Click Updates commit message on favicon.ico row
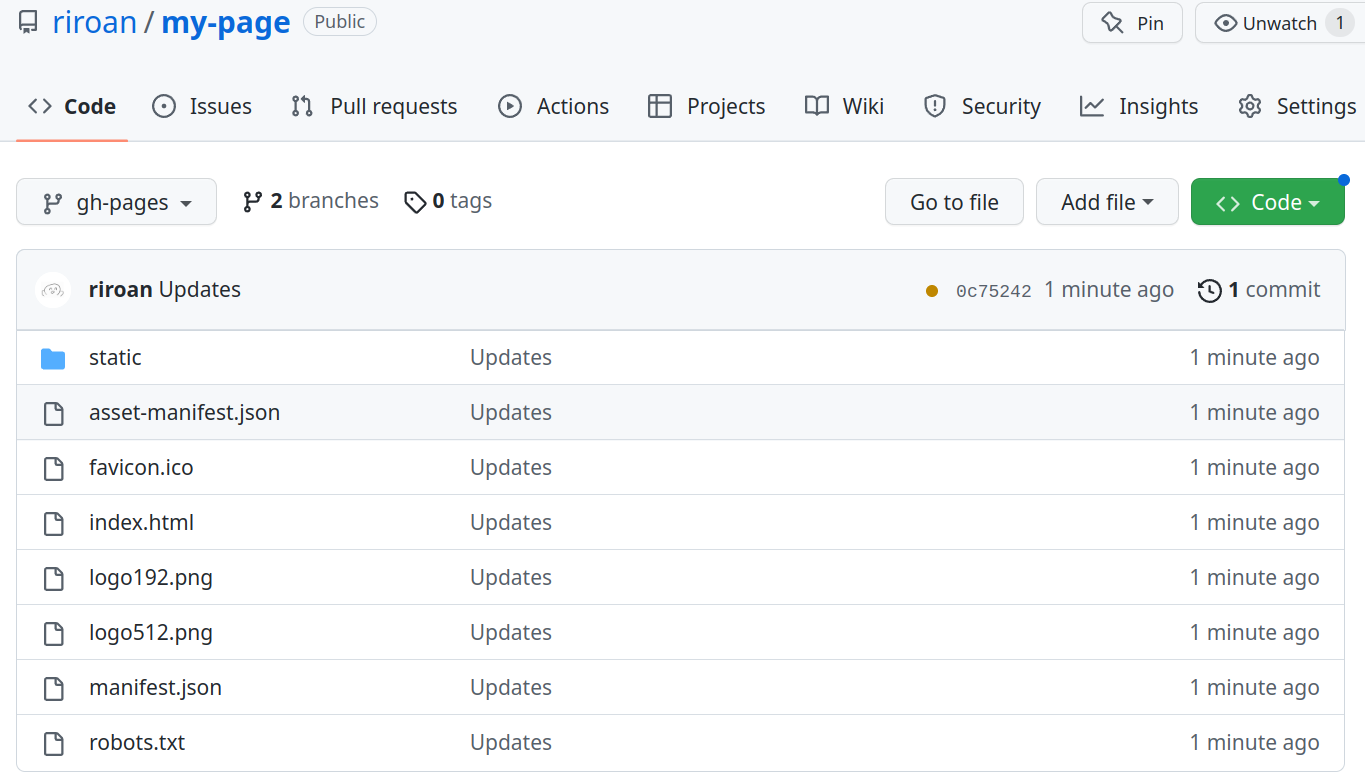The height and width of the screenshot is (781, 1365). [x=511, y=467]
